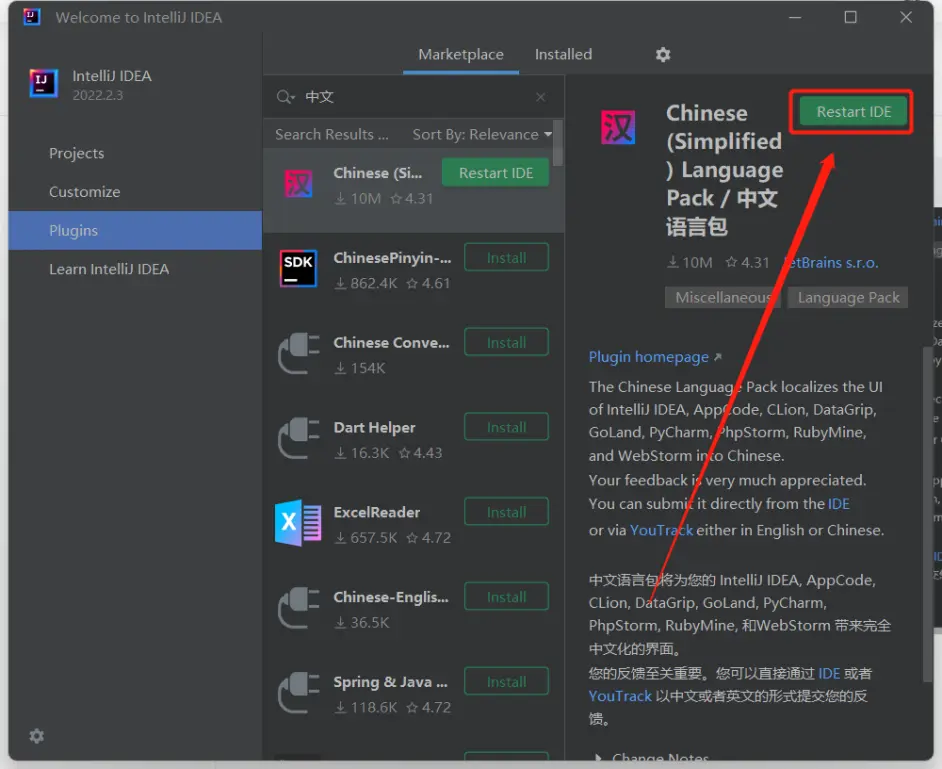Click the plugin details scrollbar
This screenshot has width=942, height=769.
[926, 514]
